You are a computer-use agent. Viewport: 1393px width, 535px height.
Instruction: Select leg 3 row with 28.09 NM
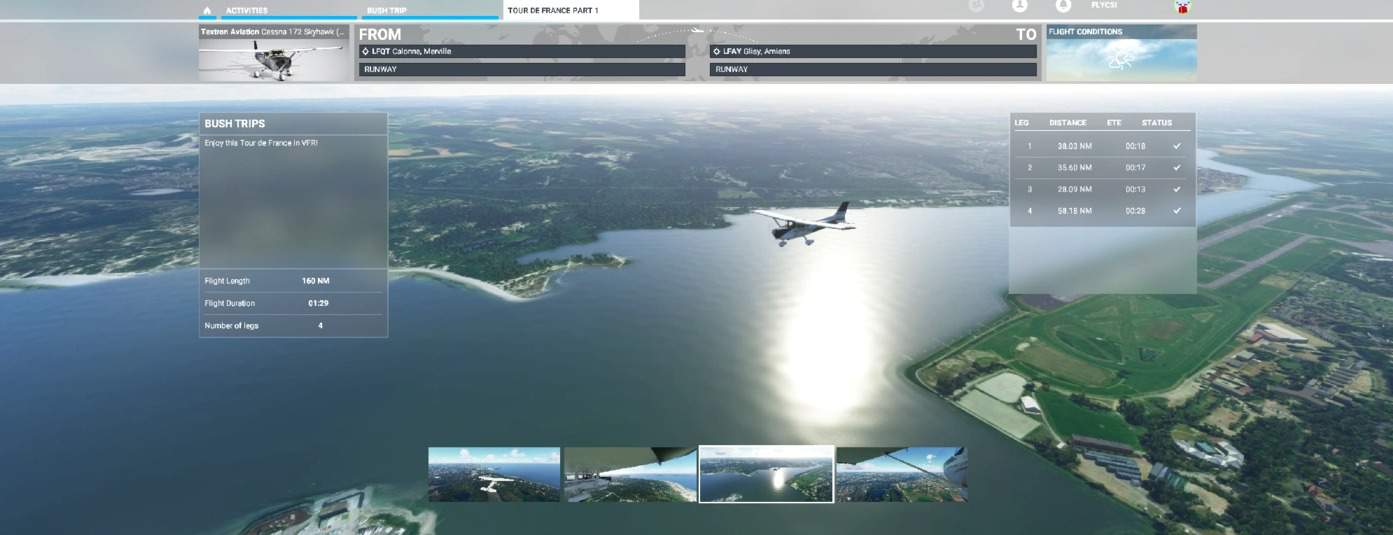point(1102,189)
